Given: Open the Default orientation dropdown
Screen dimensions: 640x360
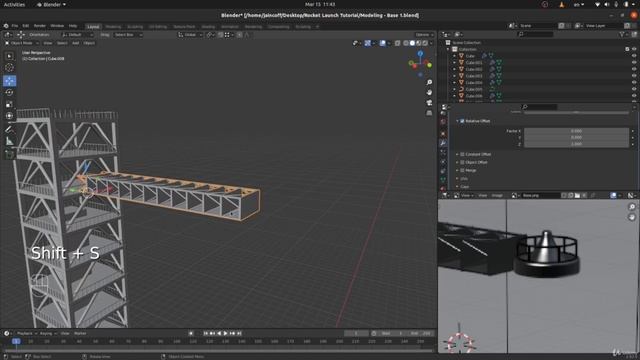Looking at the screenshot, I should click(x=78, y=35).
